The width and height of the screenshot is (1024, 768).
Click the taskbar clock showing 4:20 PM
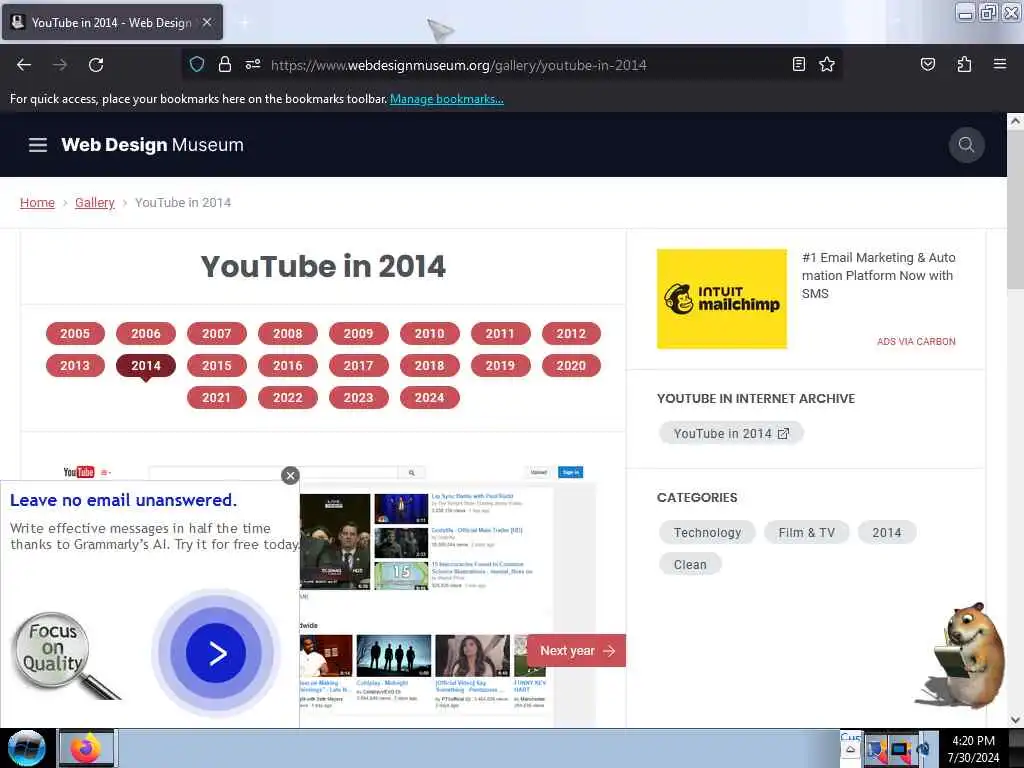[973, 748]
